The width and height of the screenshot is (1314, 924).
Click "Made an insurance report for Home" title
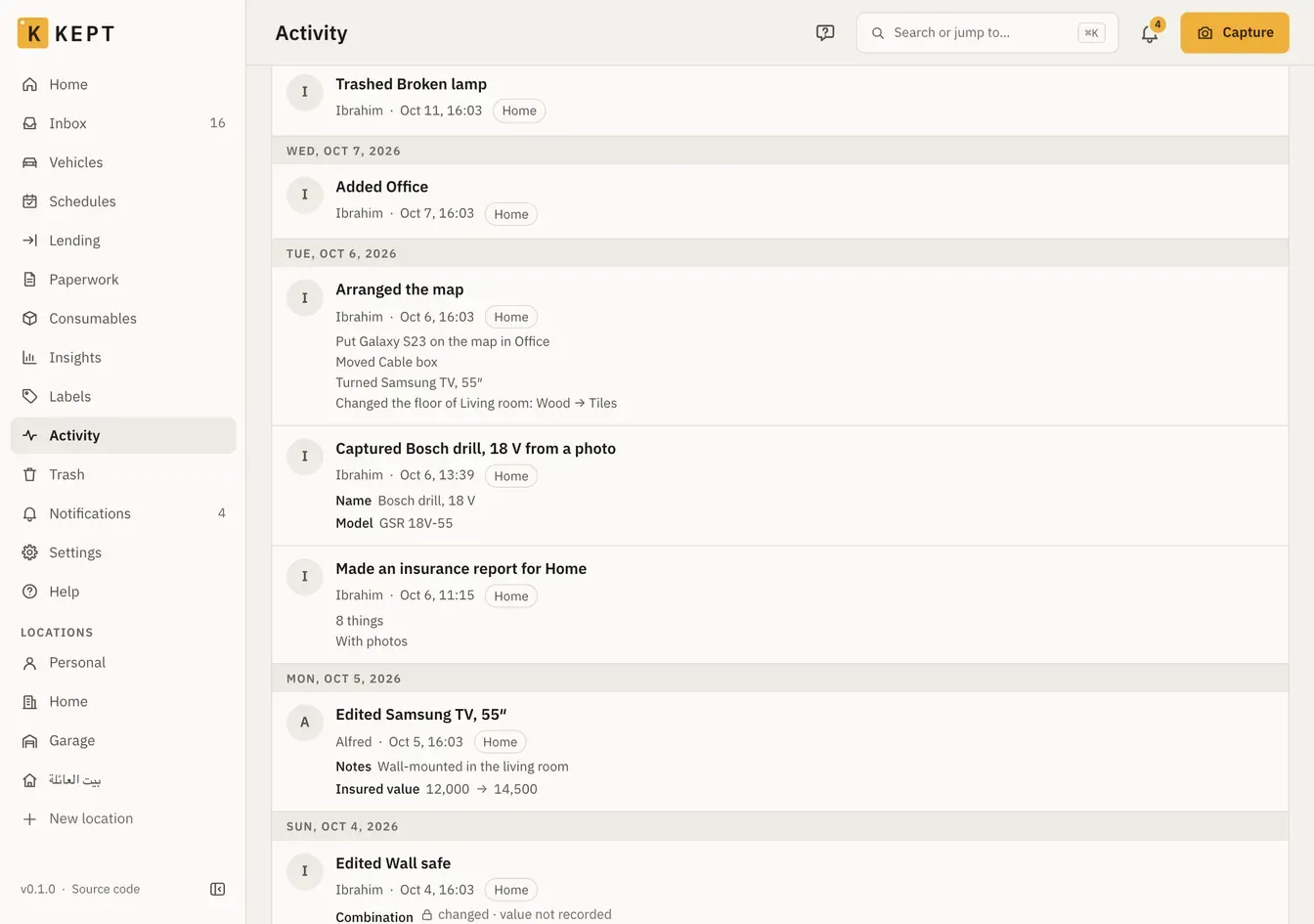461,569
